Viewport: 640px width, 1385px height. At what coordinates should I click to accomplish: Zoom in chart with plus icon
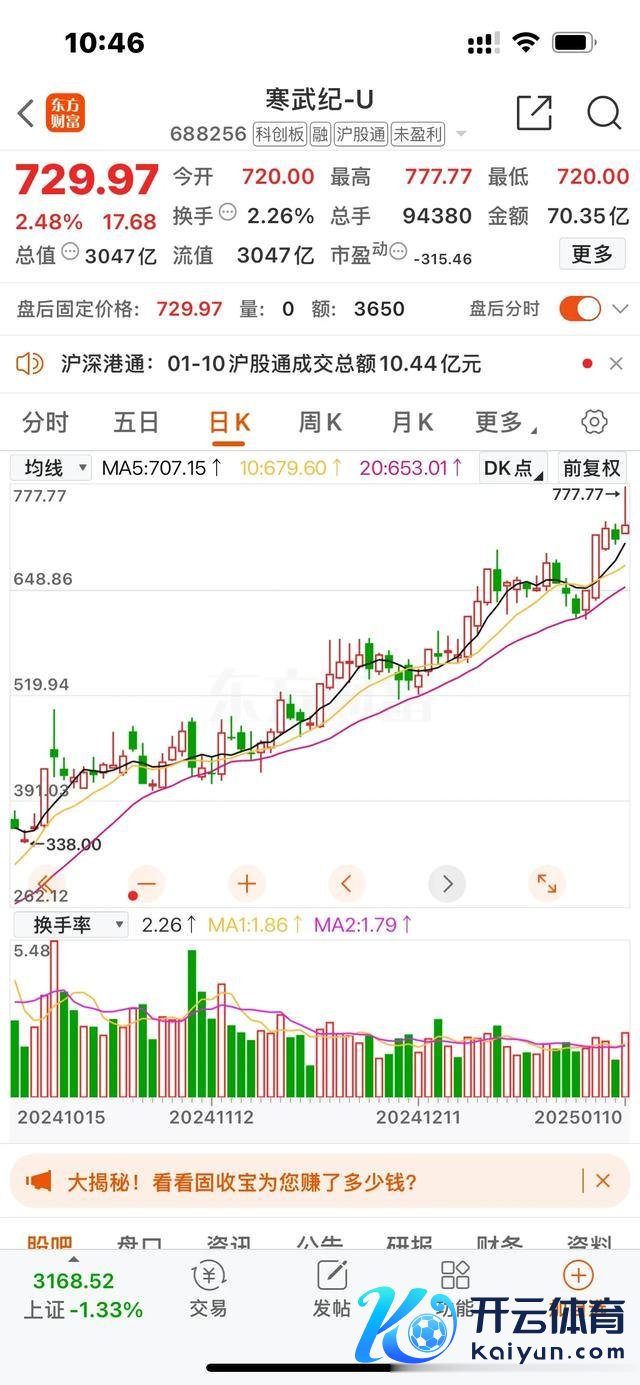(x=247, y=884)
